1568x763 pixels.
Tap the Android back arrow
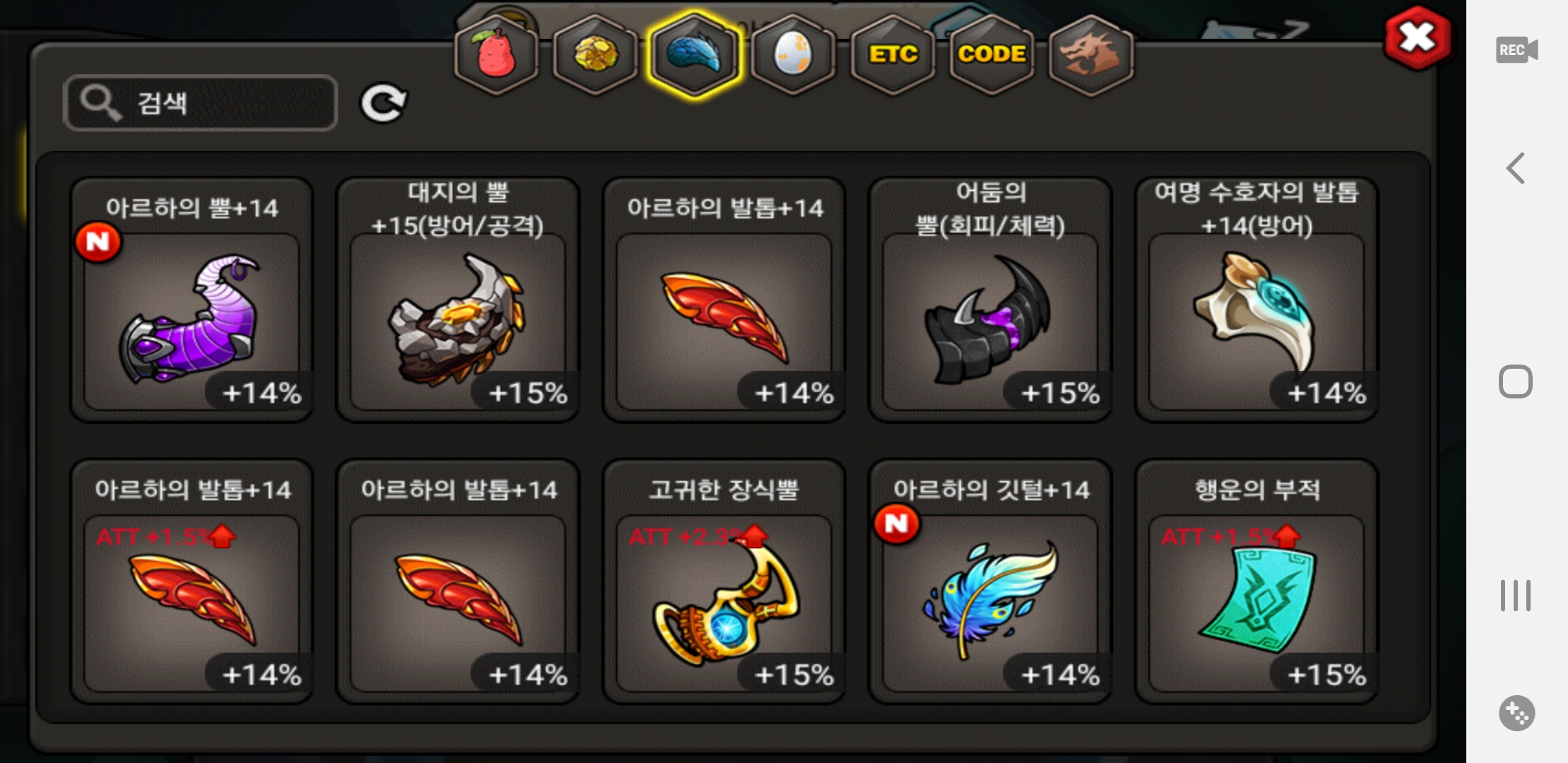(1516, 168)
